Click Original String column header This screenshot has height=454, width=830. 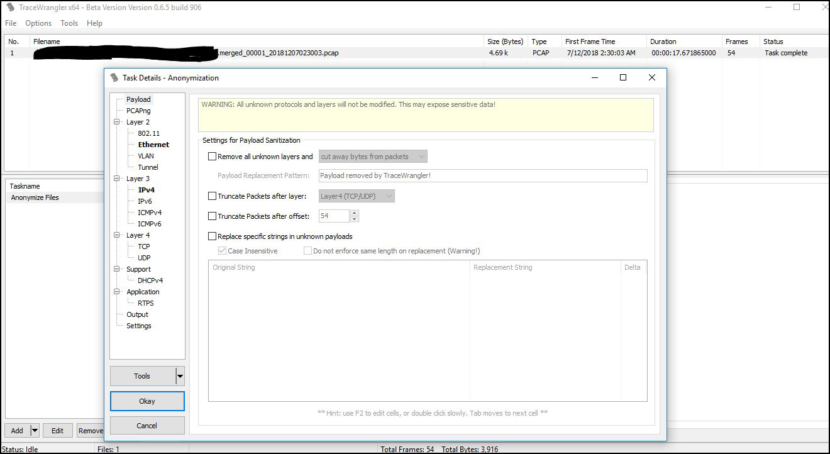339,267
